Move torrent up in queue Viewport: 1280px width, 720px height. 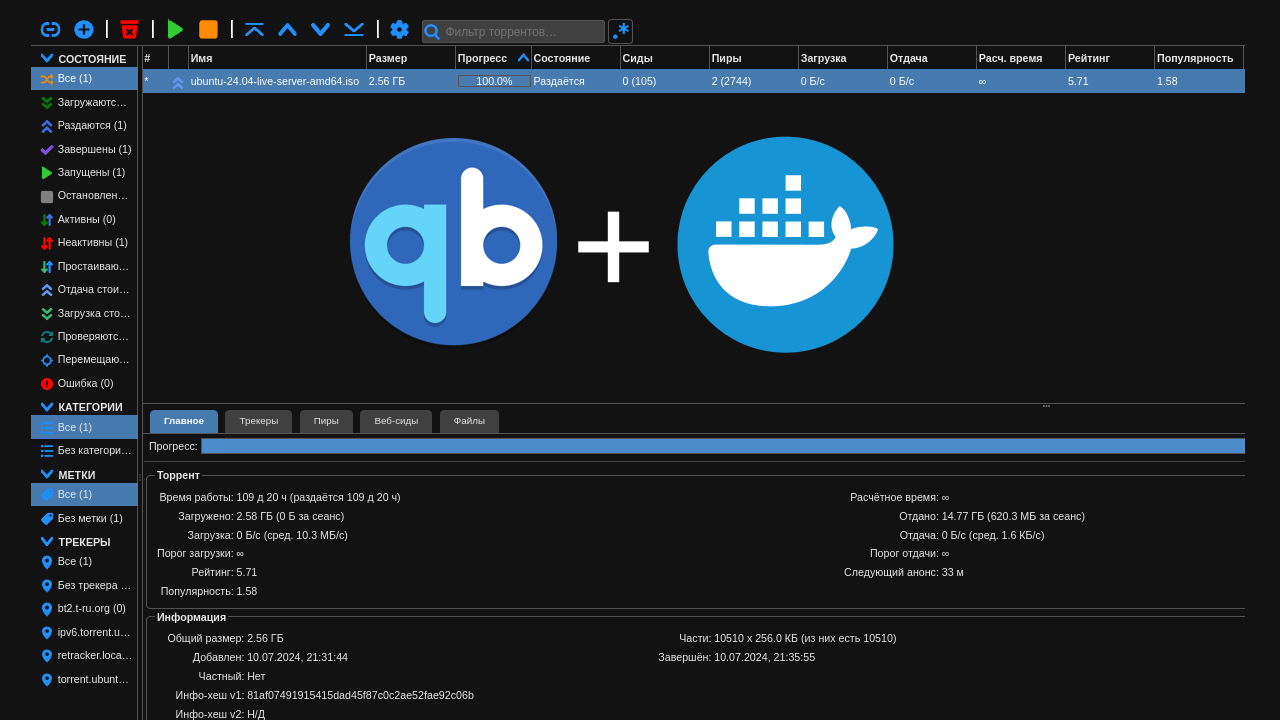(x=287, y=29)
